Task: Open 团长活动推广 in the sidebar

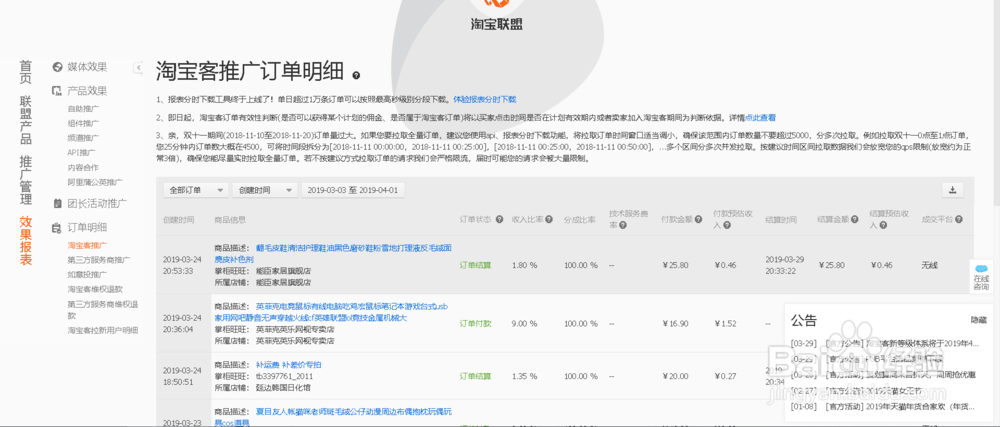Action: [98, 204]
